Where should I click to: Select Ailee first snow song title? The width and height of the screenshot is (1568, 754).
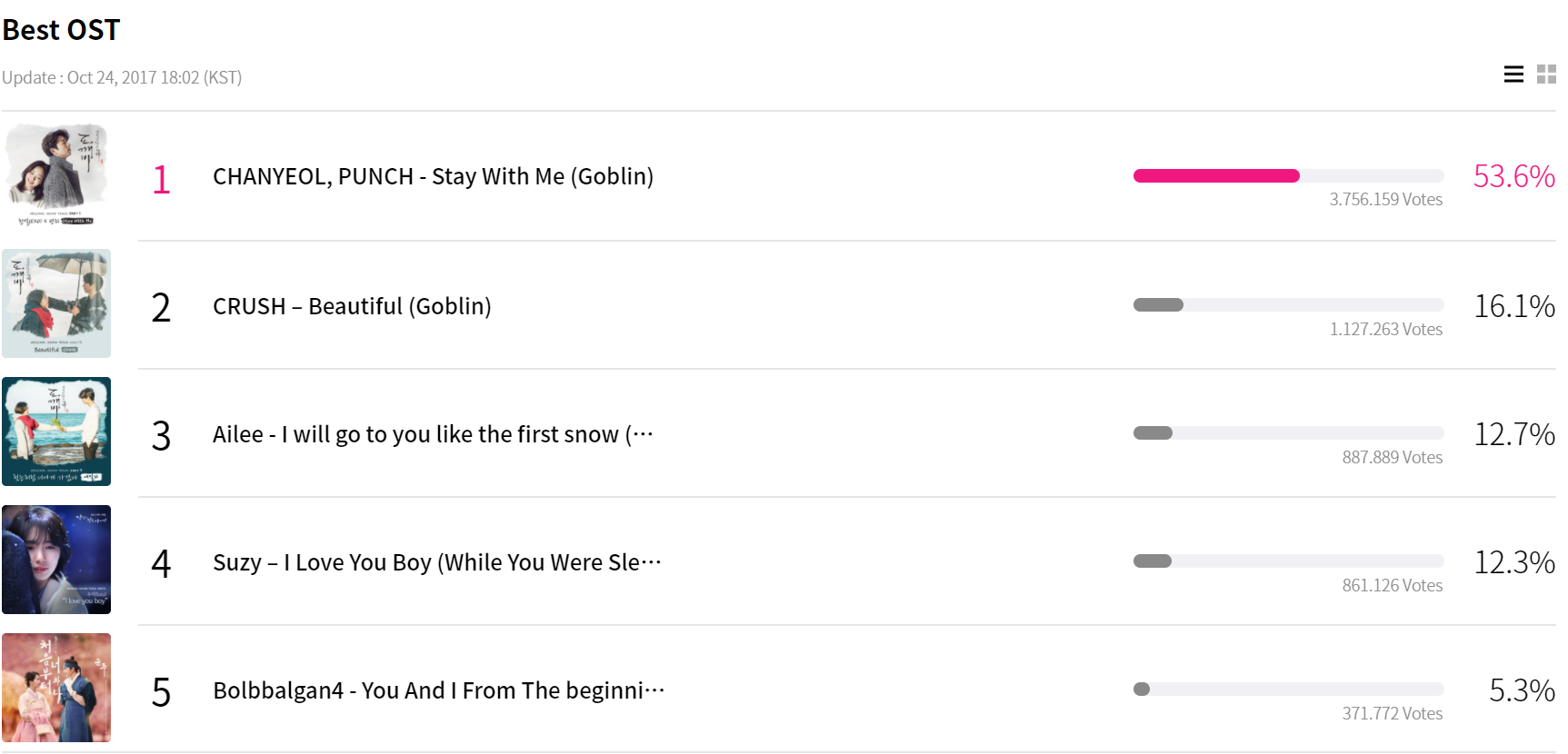click(x=433, y=434)
